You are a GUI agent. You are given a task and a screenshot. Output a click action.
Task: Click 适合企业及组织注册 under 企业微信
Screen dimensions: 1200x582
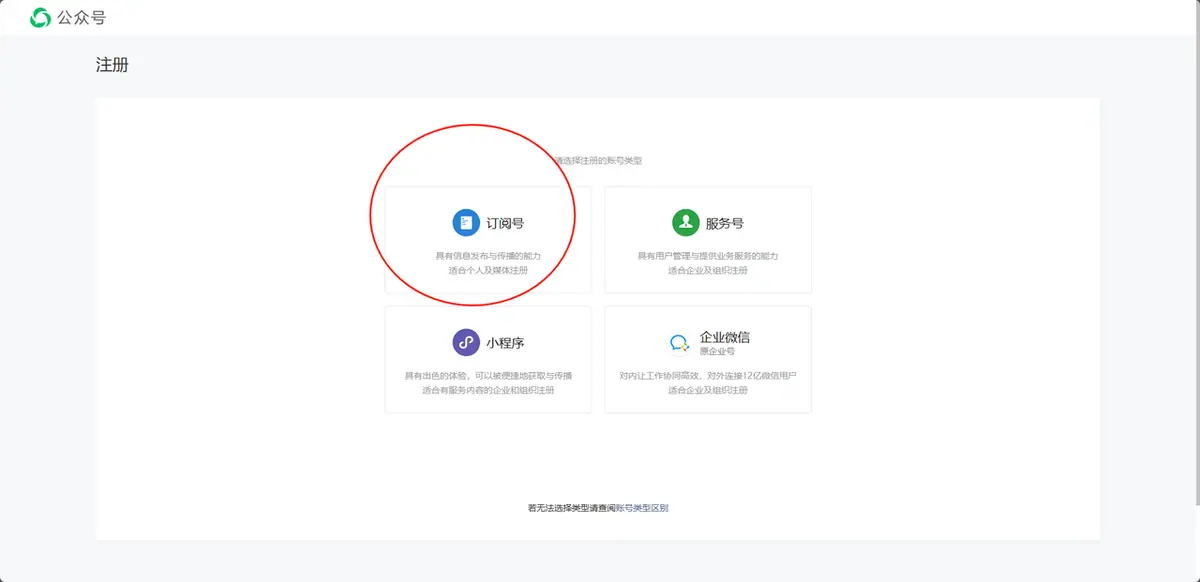(x=708, y=390)
